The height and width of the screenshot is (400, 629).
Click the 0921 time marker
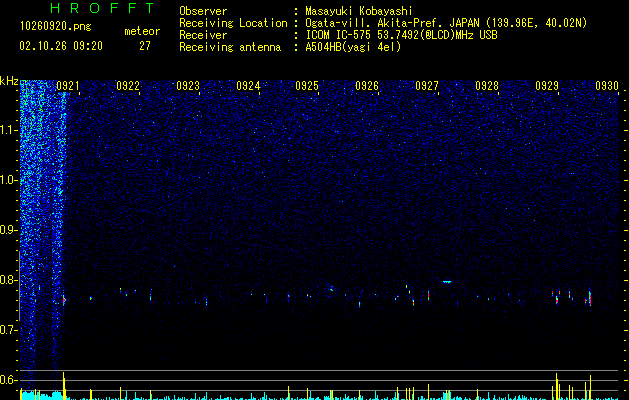point(68,86)
